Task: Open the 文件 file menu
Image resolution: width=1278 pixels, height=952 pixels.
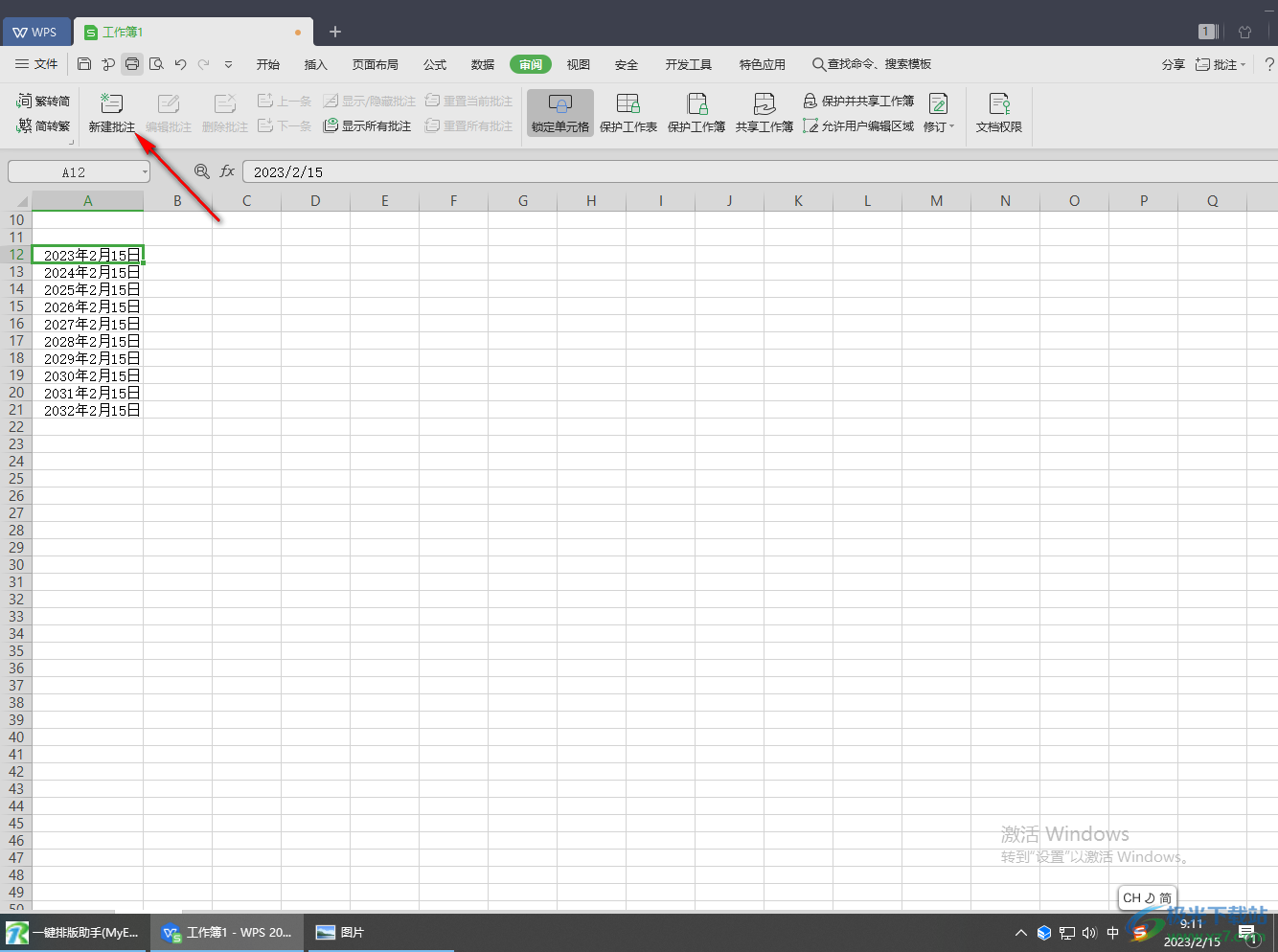Action: tap(36, 64)
